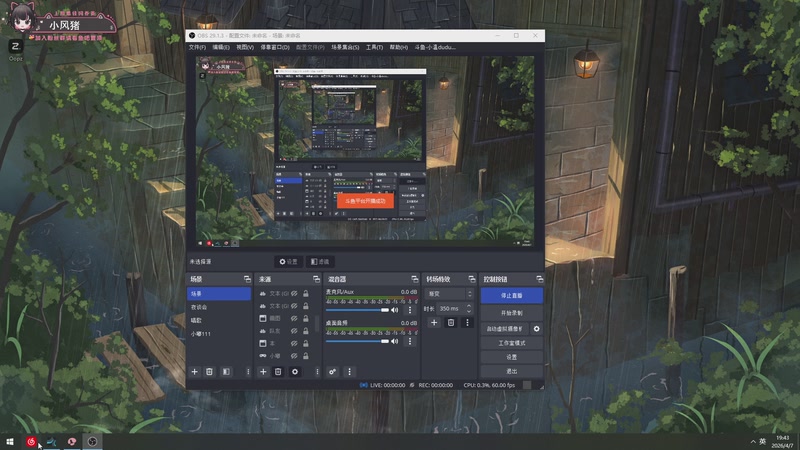The image size is (800, 450).
Task: Select the 小嘟111 scene
Action: coord(219,334)
